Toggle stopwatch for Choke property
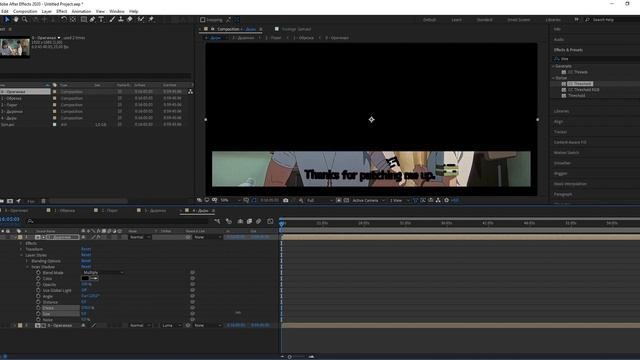Viewport: 640px width, 360px height. tap(38, 308)
